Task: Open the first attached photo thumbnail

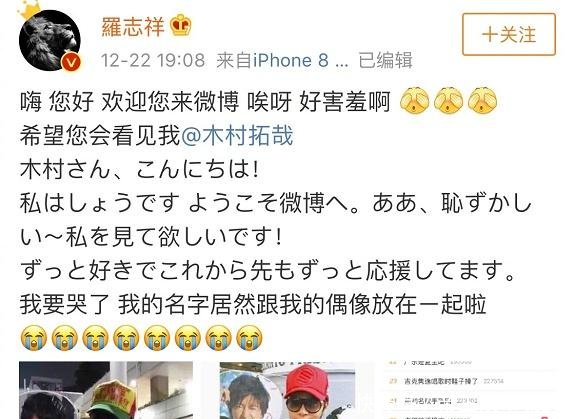Action: 106,390
